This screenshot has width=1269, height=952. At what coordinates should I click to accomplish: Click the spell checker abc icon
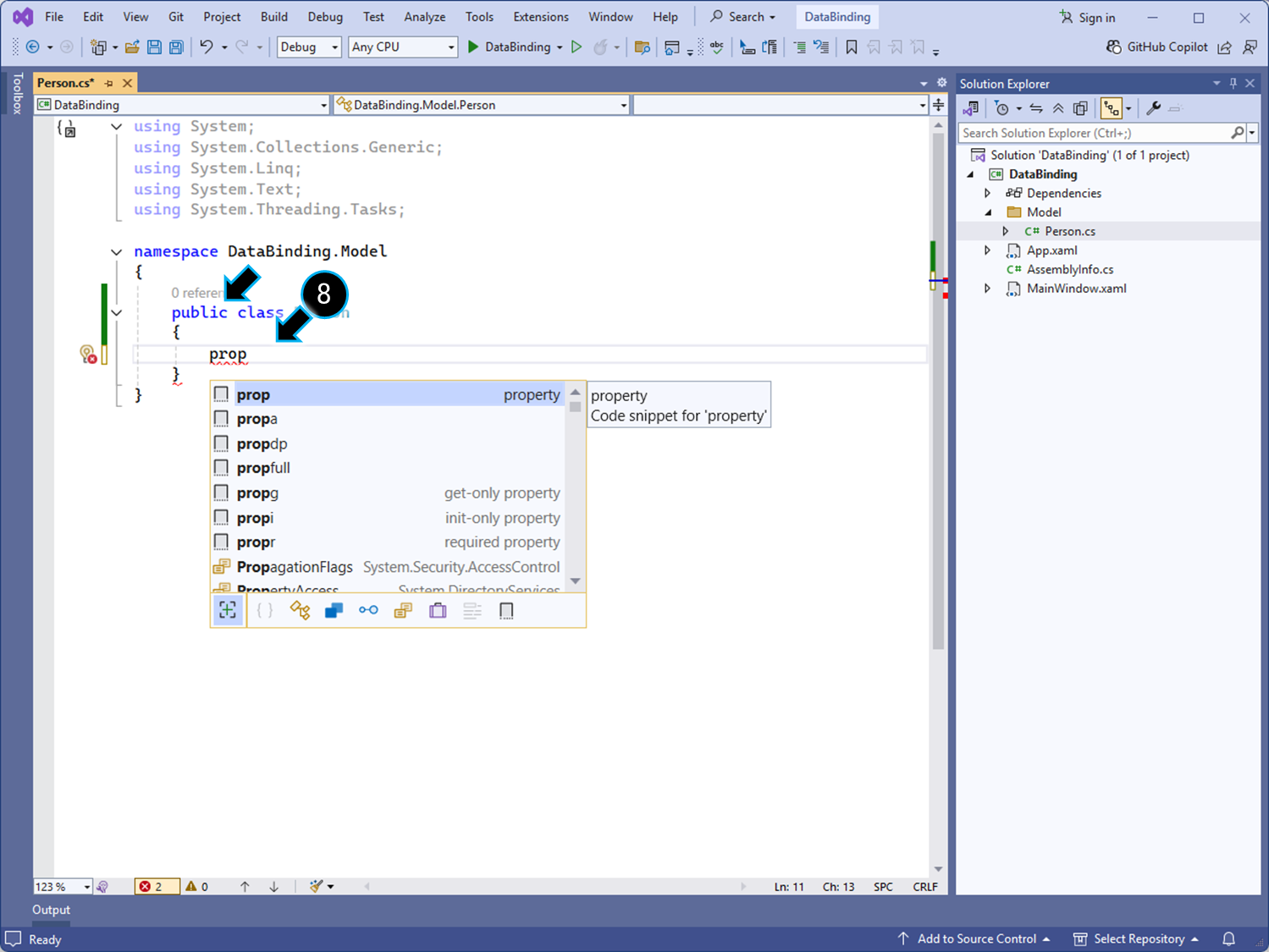(x=717, y=47)
